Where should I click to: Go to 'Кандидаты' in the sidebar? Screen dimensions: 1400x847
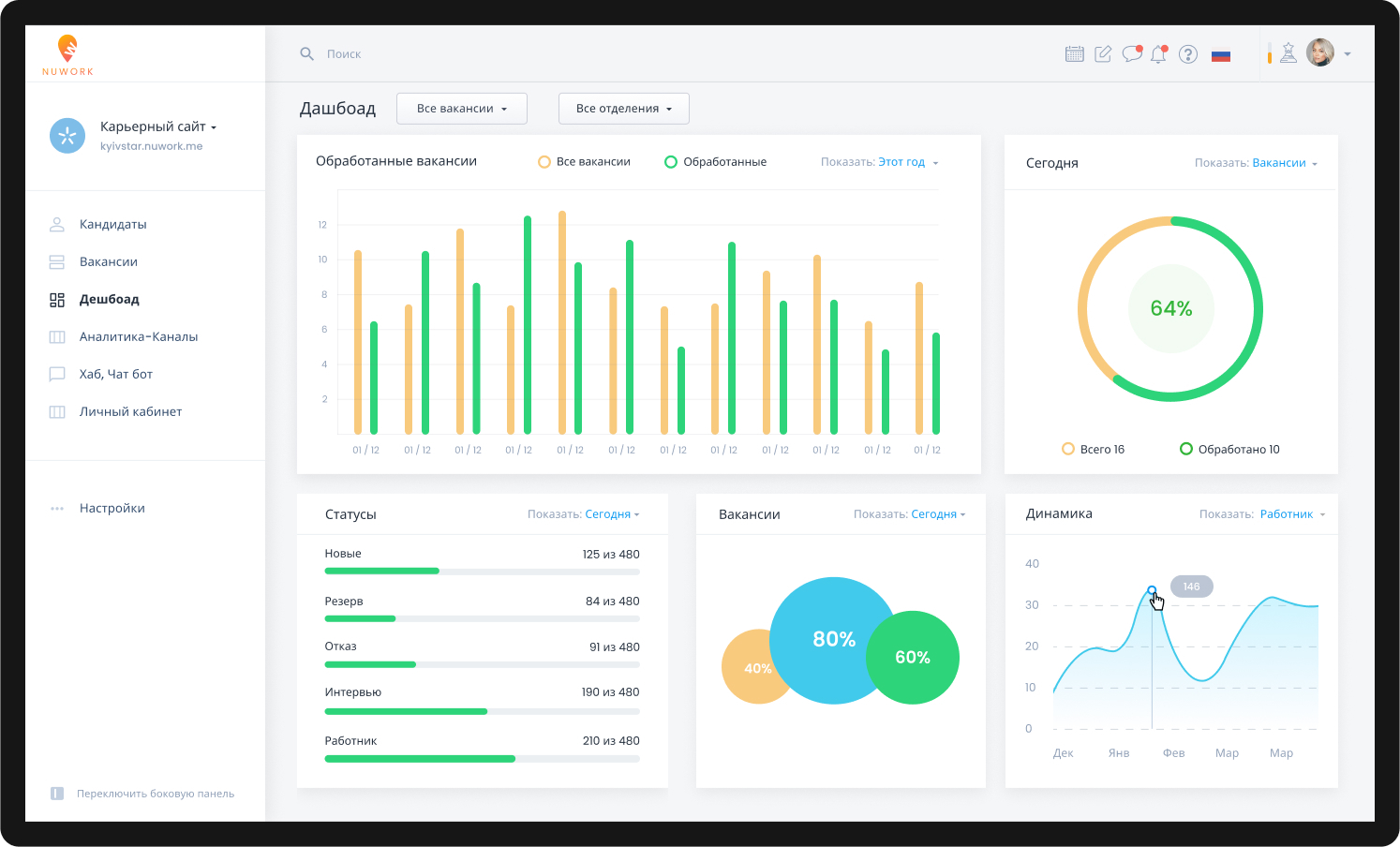coord(112,225)
